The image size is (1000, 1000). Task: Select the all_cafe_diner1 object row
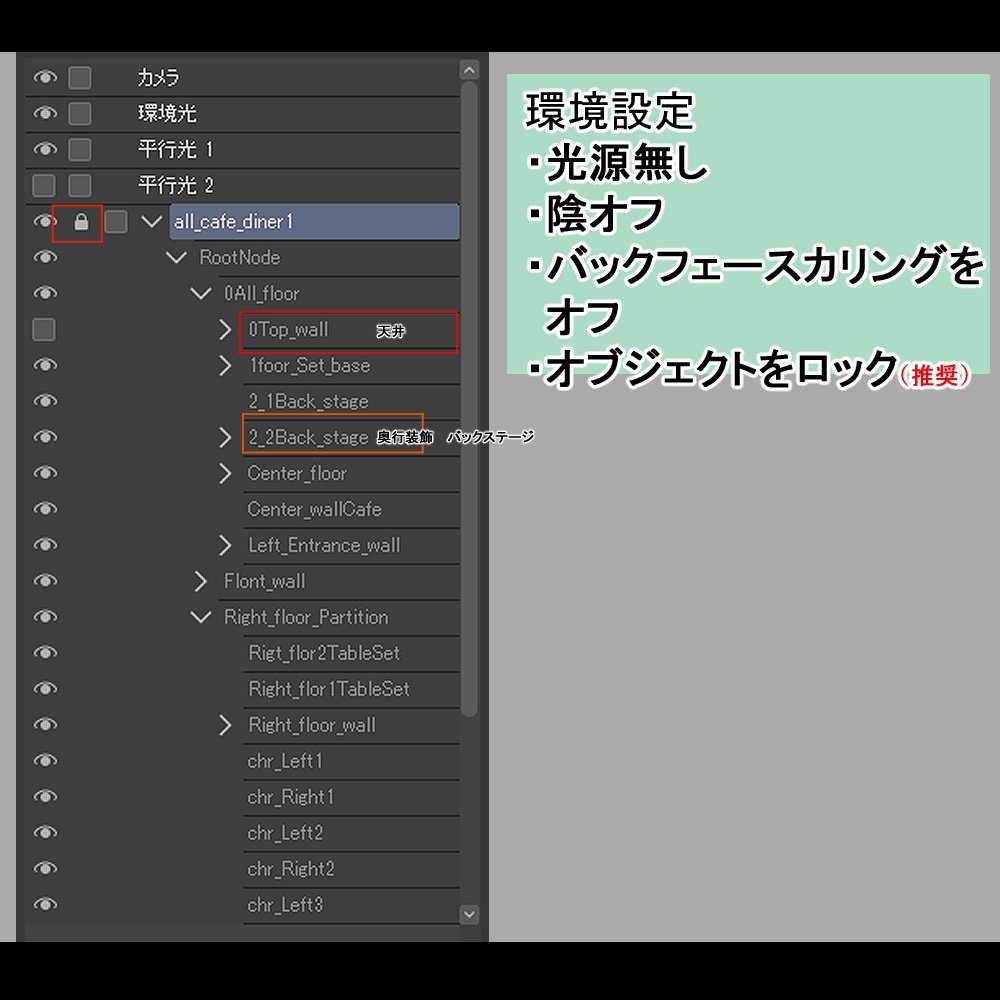pos(314,221)
